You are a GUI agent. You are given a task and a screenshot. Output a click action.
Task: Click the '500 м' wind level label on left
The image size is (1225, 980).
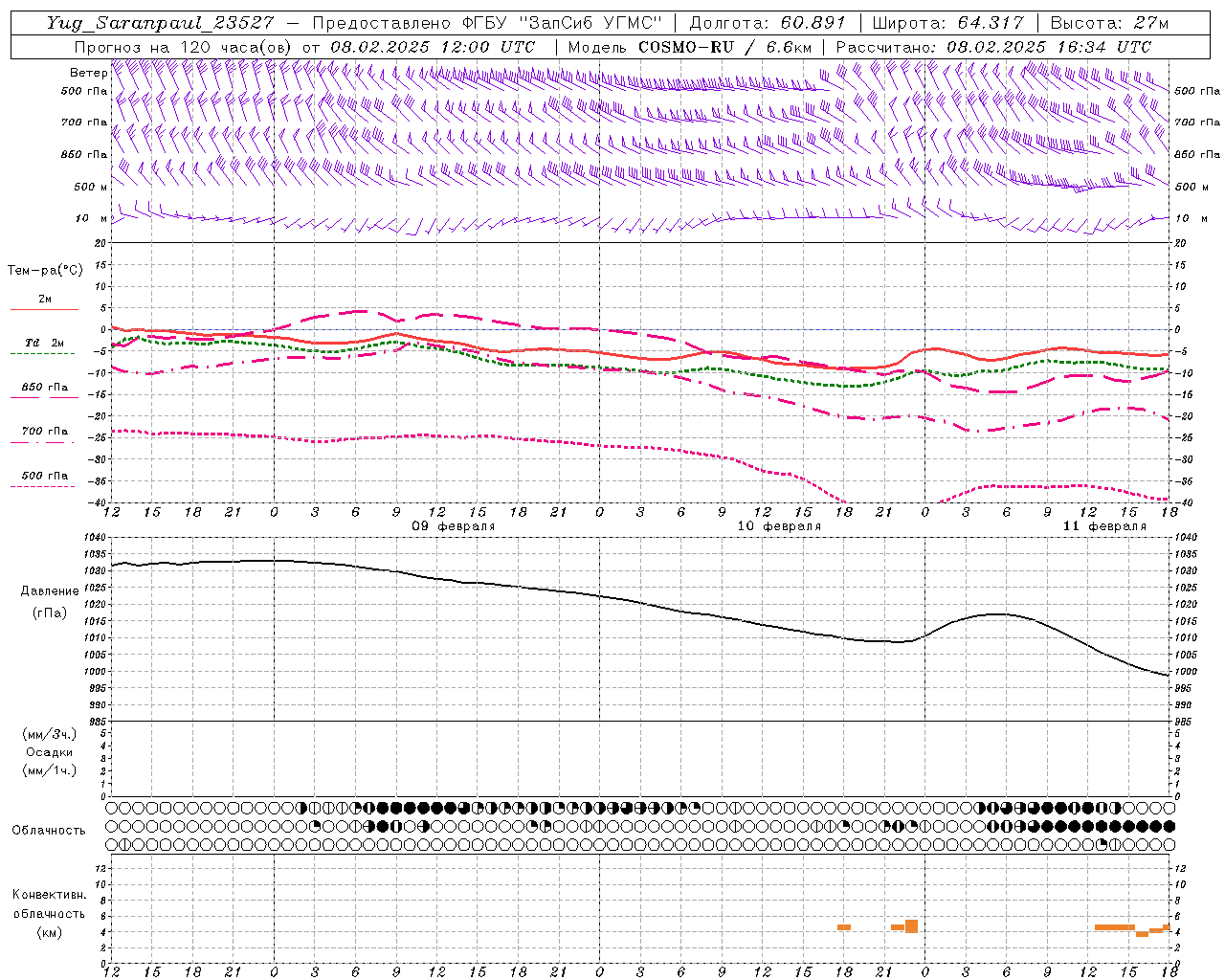point(90,187)
